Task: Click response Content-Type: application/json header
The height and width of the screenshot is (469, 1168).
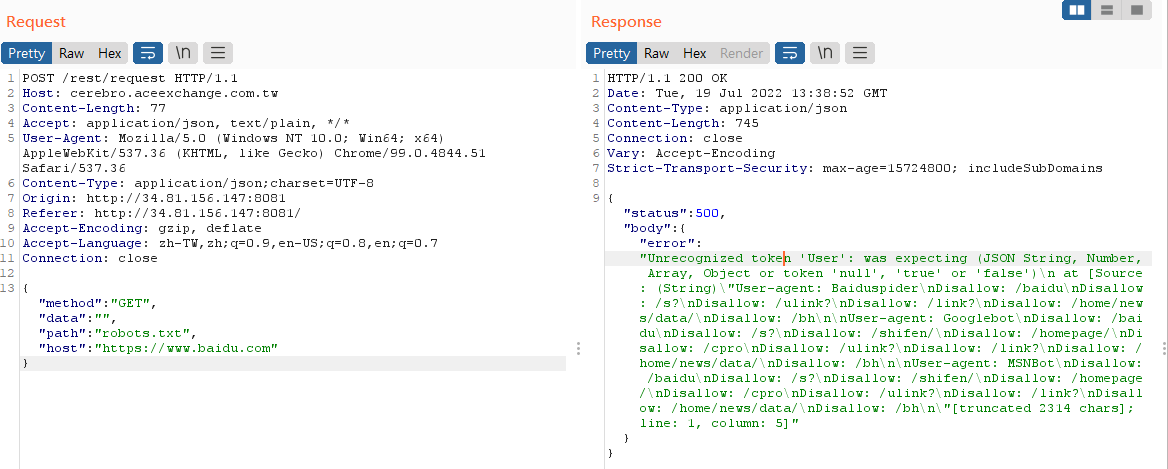Action: click(x=727, y=108)
